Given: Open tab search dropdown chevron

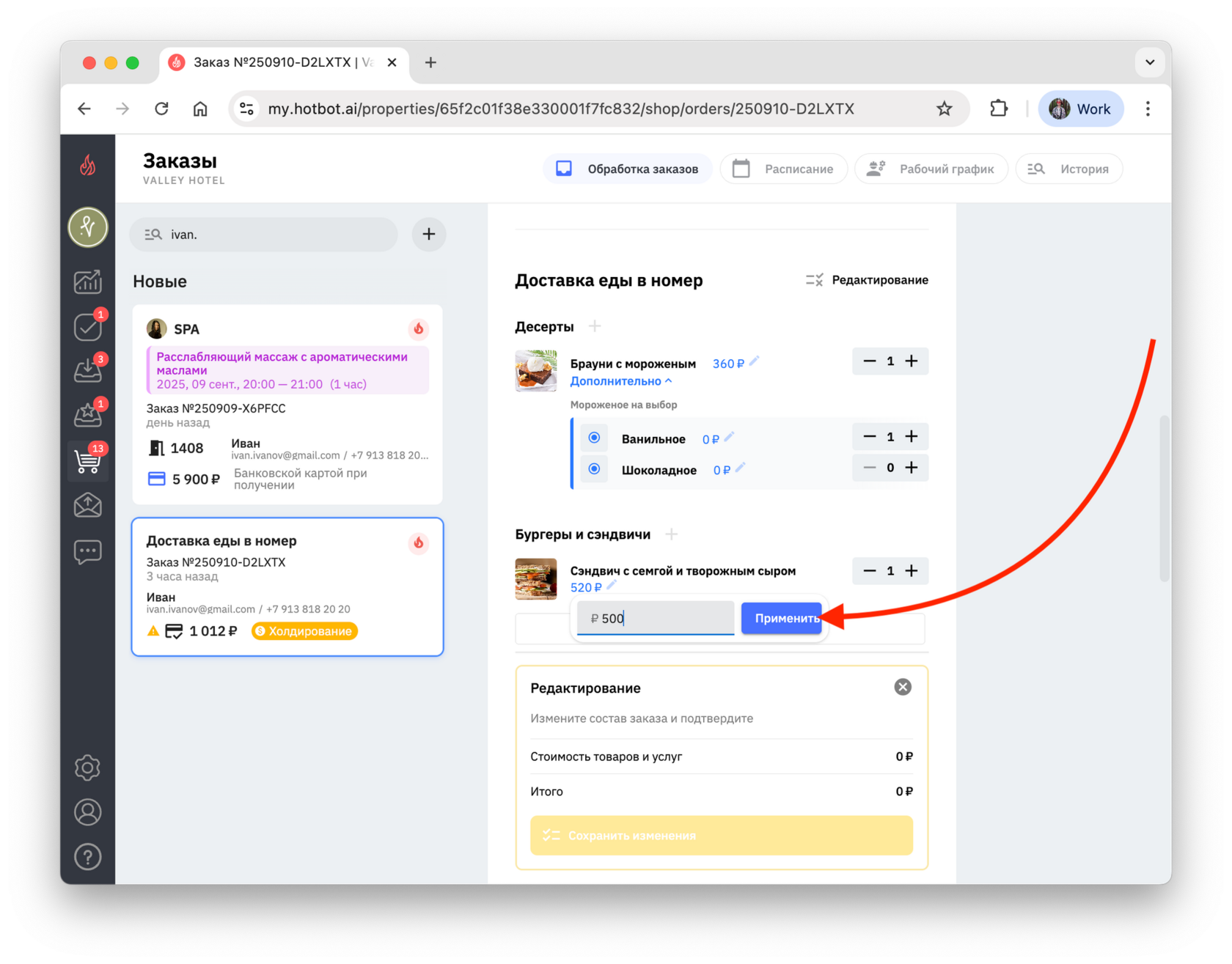Looking at the screenshot, I should 1150,62.
